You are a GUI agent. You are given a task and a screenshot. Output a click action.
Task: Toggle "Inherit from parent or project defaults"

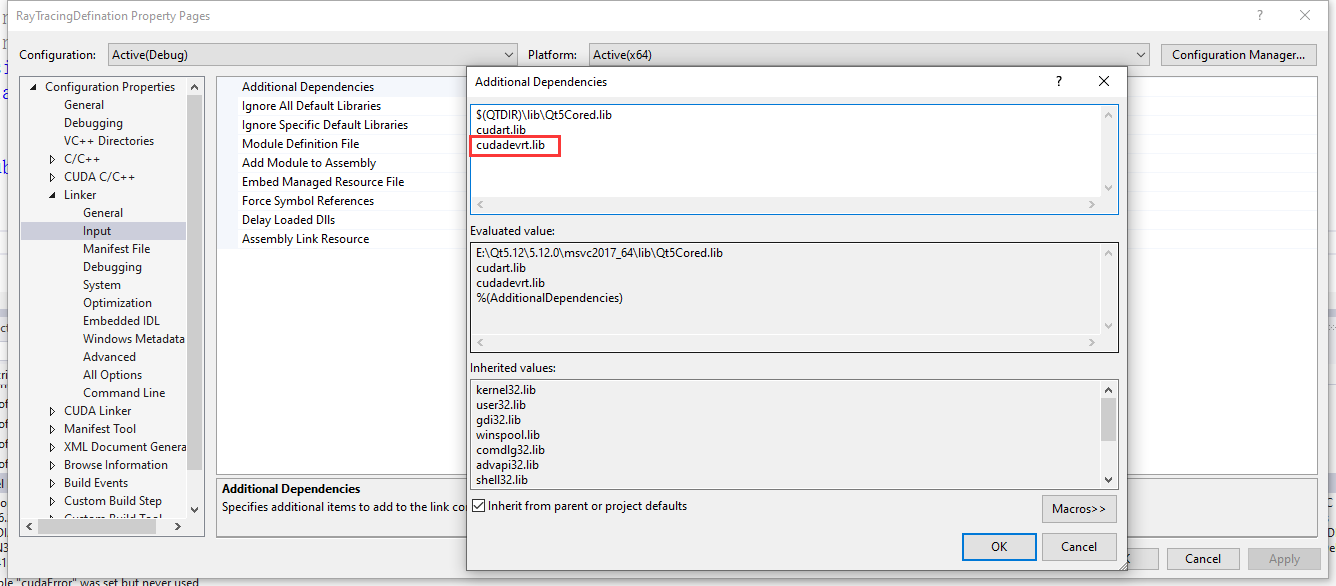[x=477, y=505]
